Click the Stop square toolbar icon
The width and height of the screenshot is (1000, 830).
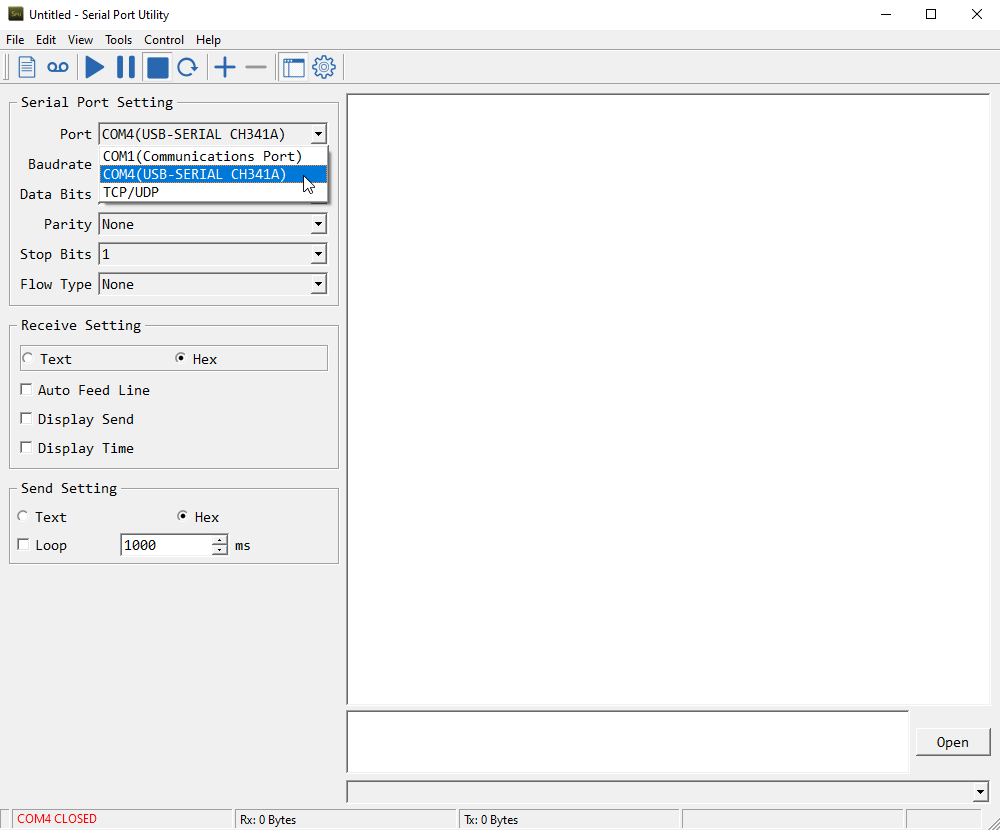(157, 67)
